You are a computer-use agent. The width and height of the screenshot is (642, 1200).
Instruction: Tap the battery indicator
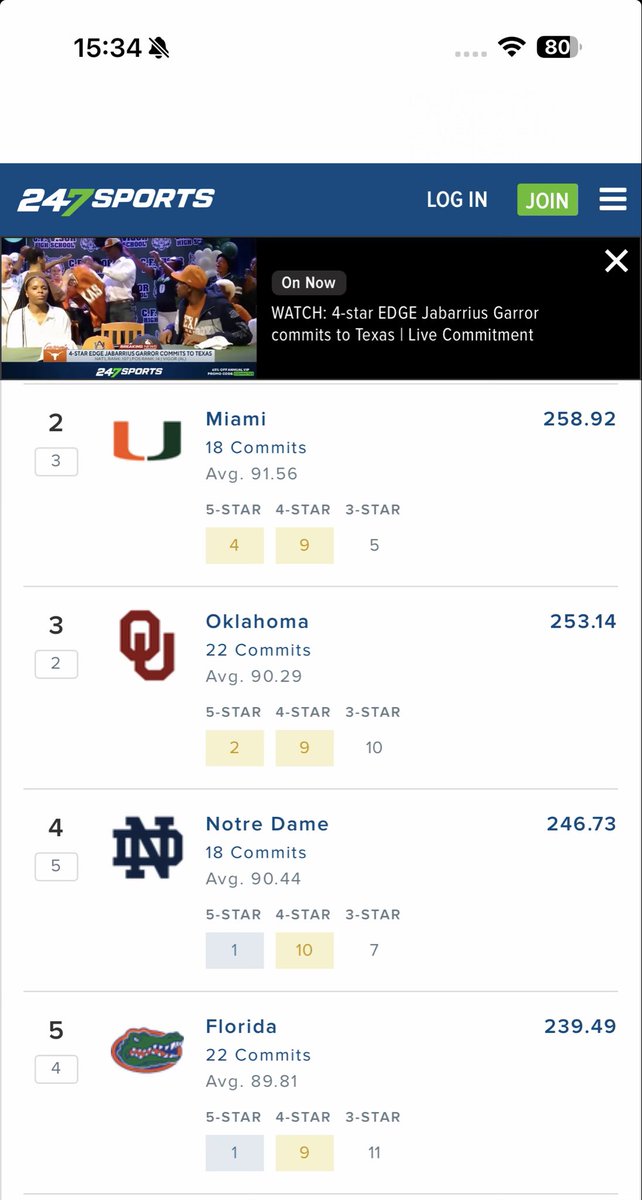559,47
